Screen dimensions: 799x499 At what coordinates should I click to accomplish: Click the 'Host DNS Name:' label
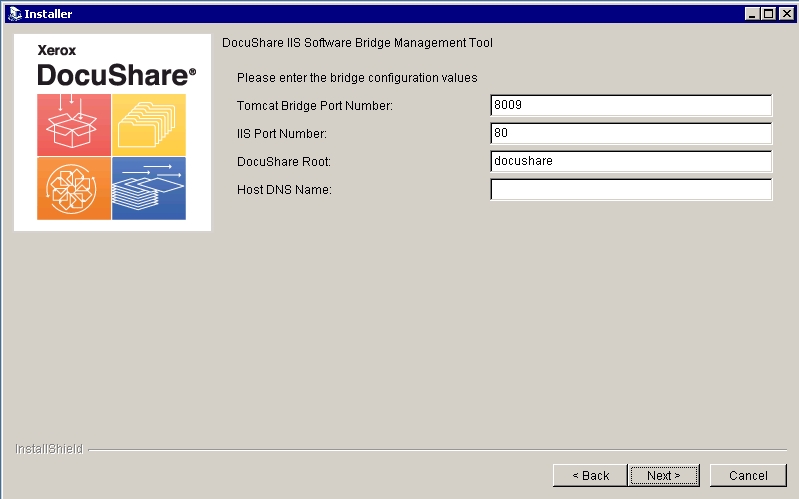[x=284, y=190]
